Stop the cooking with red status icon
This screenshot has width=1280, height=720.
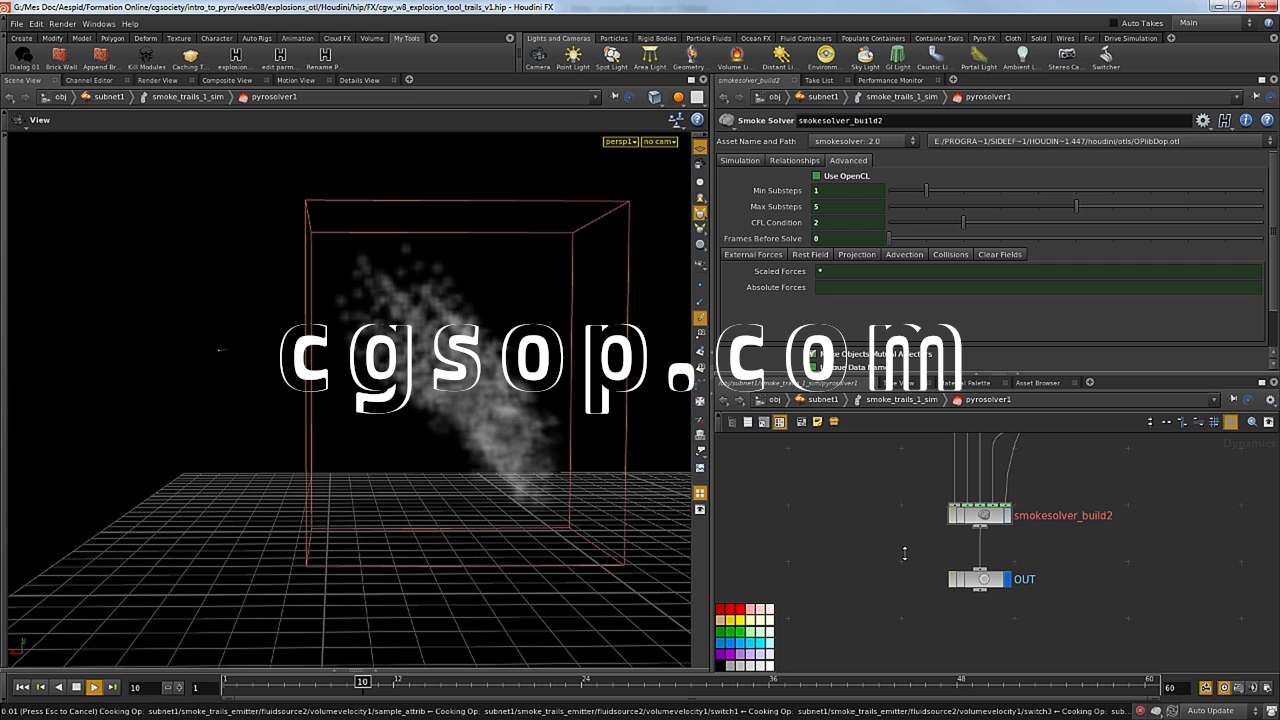click(1140, 711)
